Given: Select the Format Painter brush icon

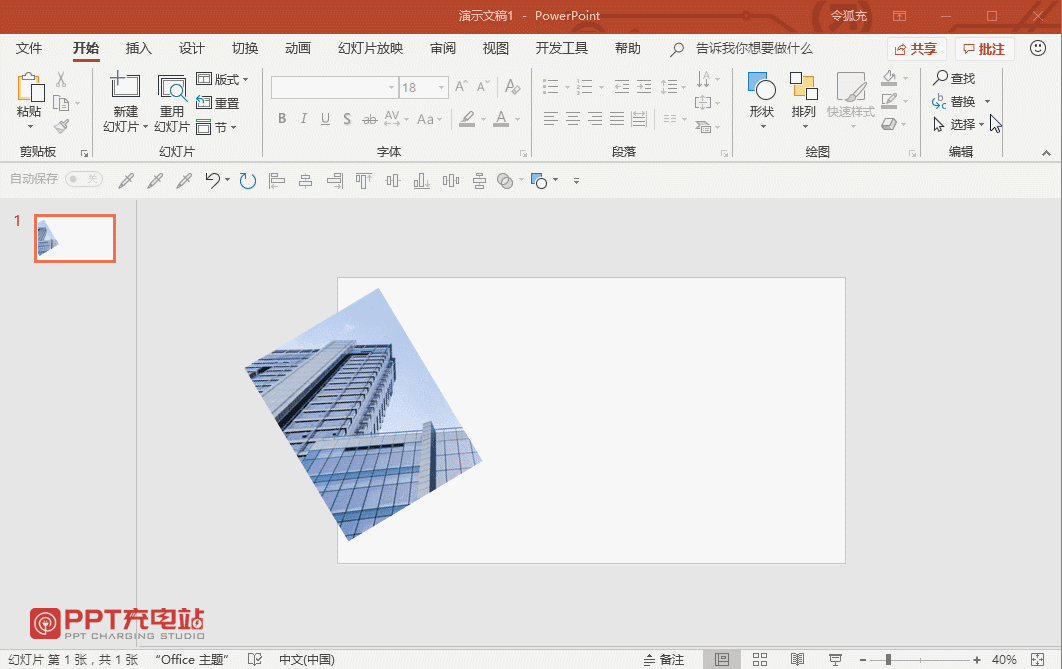Looking at the screenshot, I should tap(62, 127).
